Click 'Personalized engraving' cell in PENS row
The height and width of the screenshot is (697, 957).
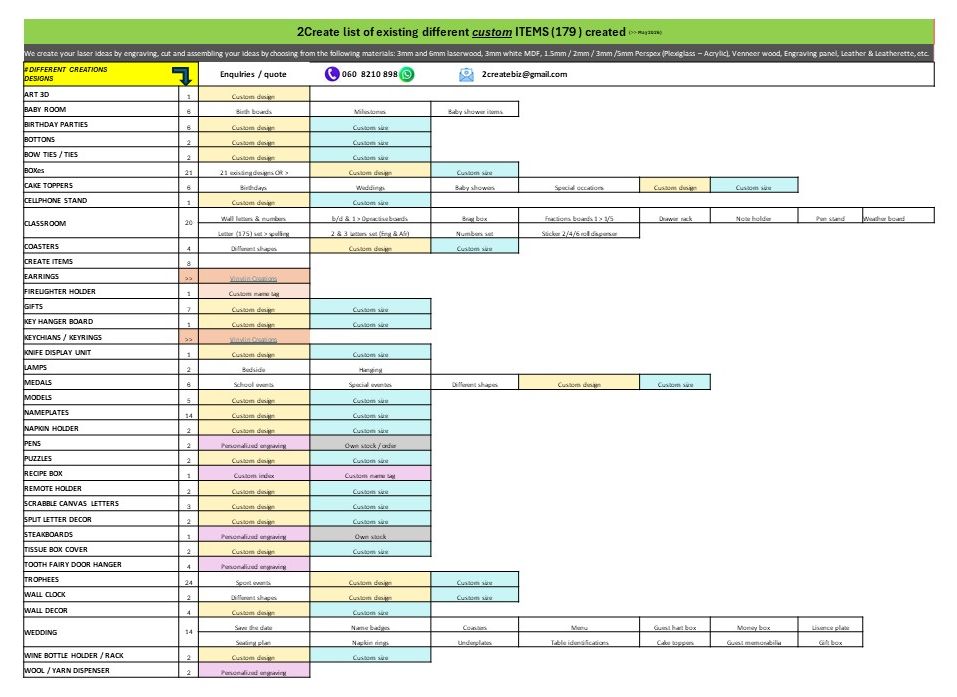[x=254, y=445]
